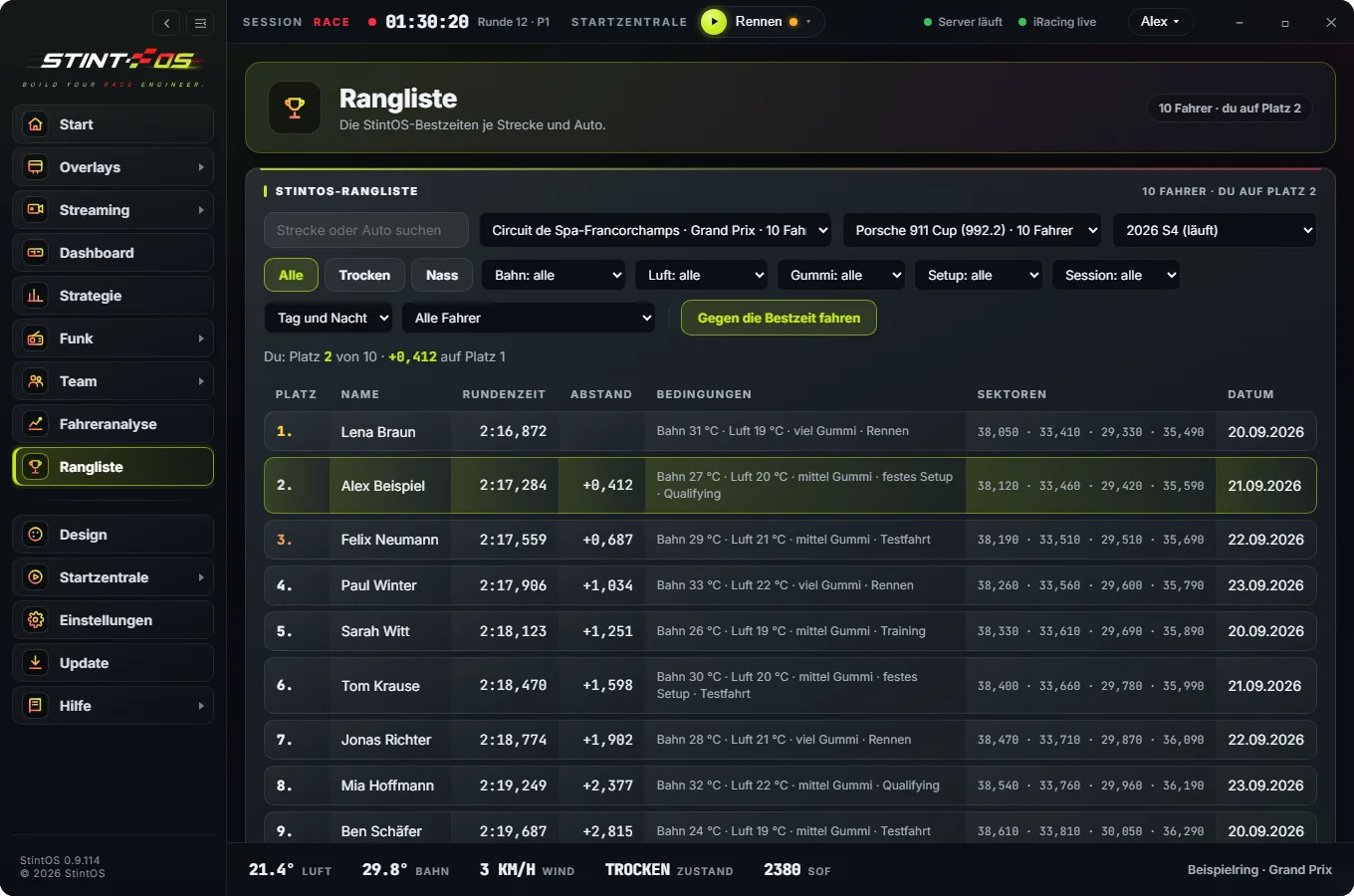Click the 10 Fahrer · du auf Platz 2 badge
Image resolution: width=1354 pixels, height=896 pixels.
1230,109
